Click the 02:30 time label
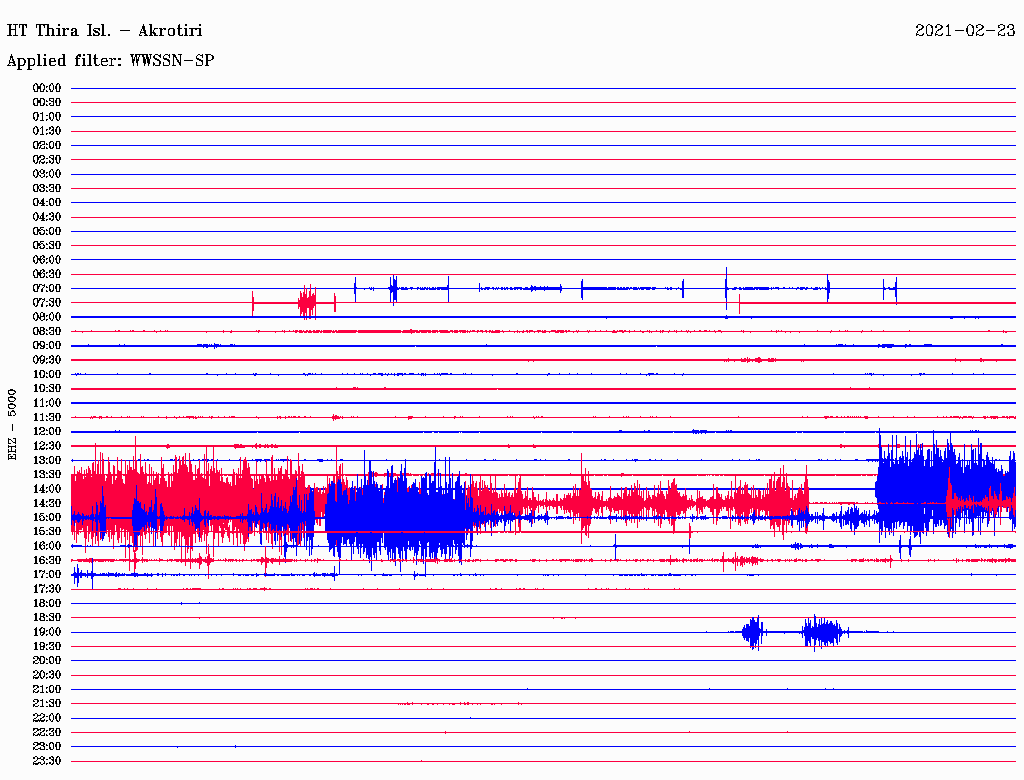The image size is (1024, 780). [47, 160]
